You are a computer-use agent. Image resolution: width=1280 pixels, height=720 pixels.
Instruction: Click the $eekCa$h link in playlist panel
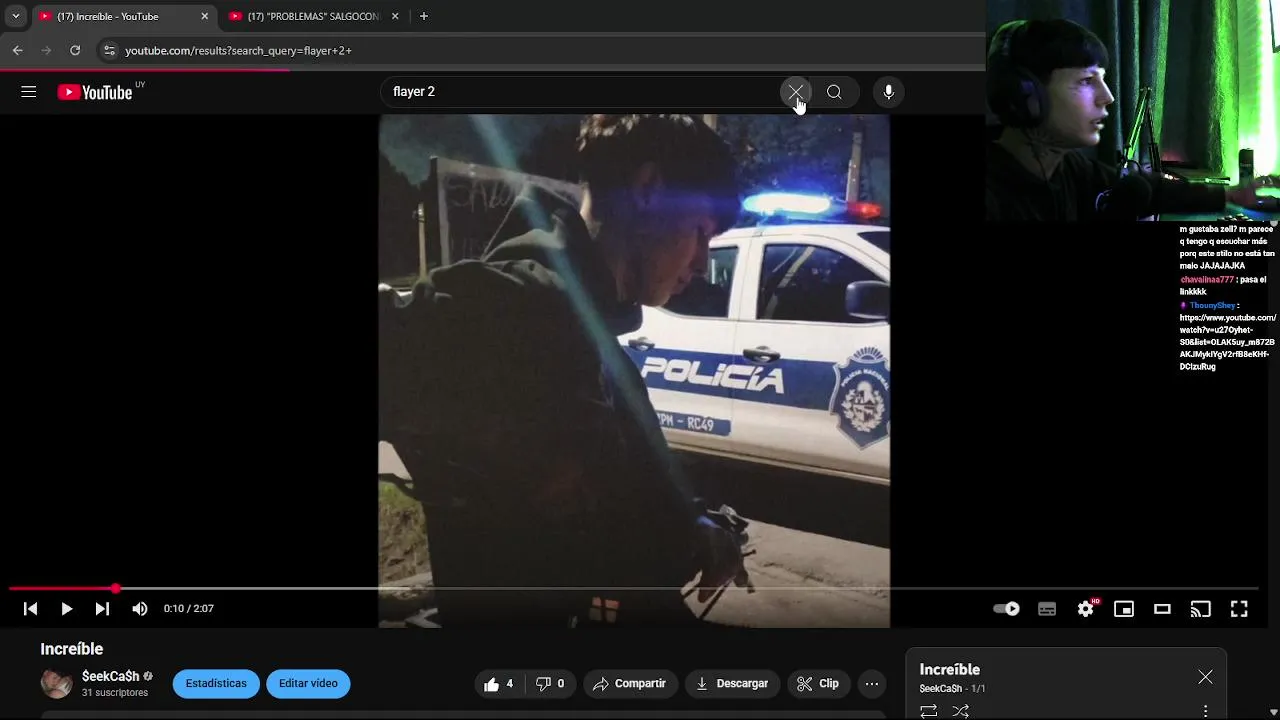940,689
